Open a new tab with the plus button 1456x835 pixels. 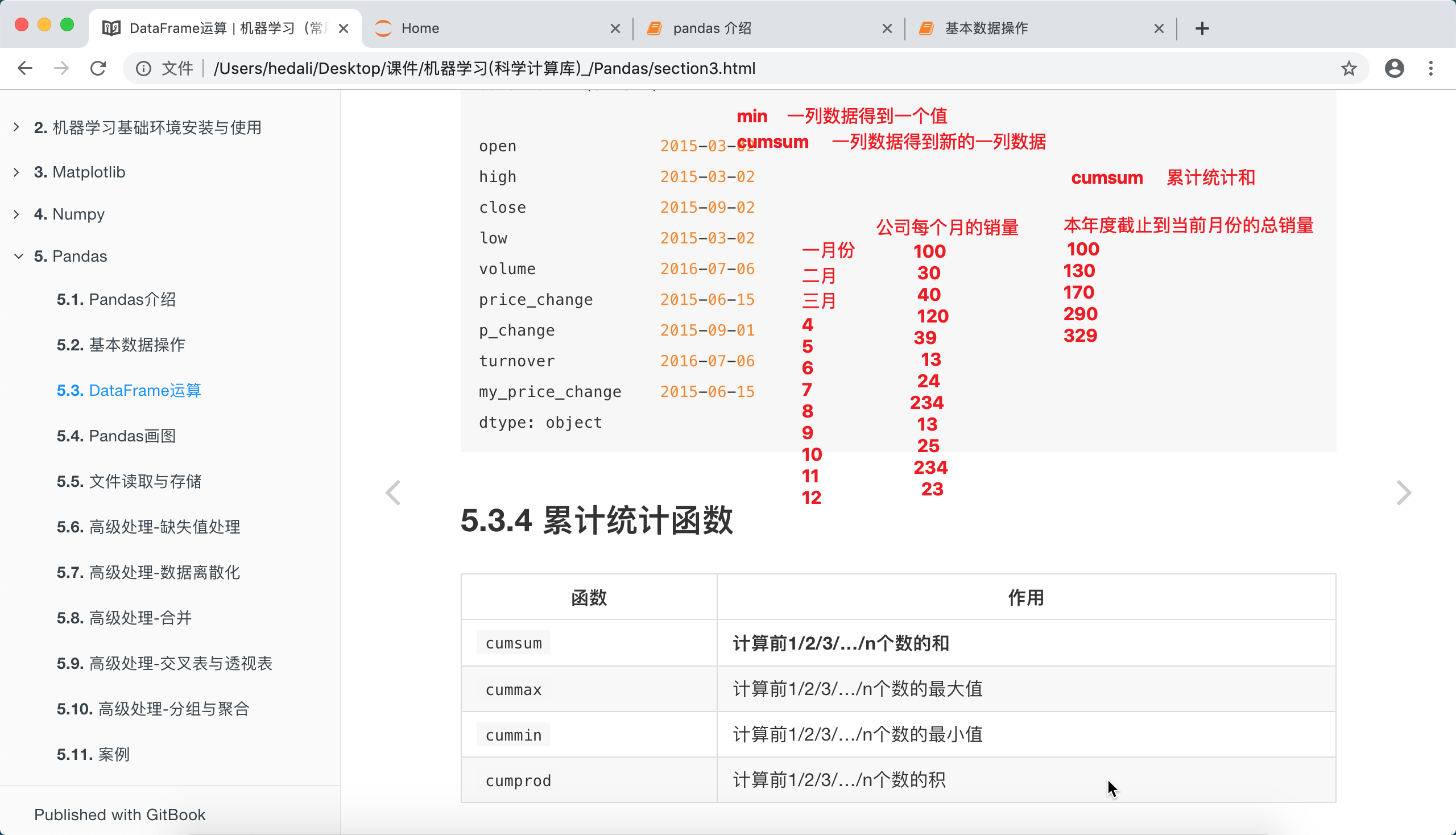click(x=1202, y=28)
